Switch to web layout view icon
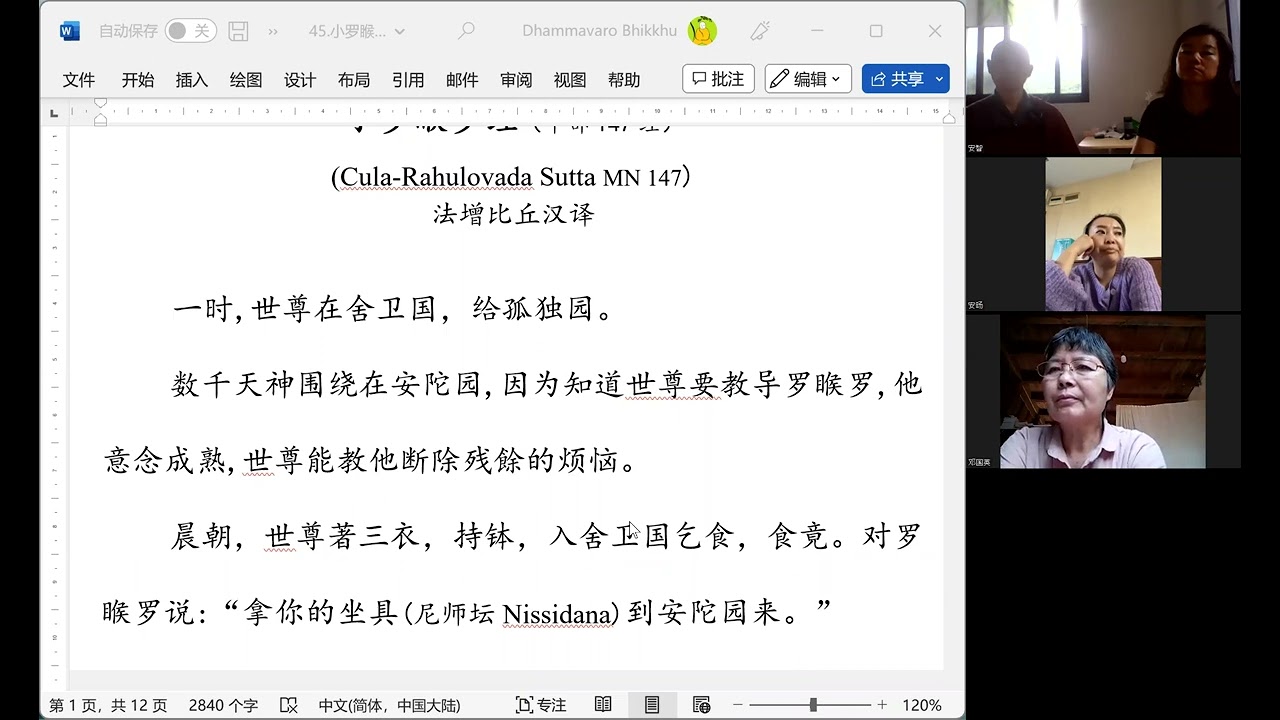Screen dimensions: 1280x720 point(702,705)
